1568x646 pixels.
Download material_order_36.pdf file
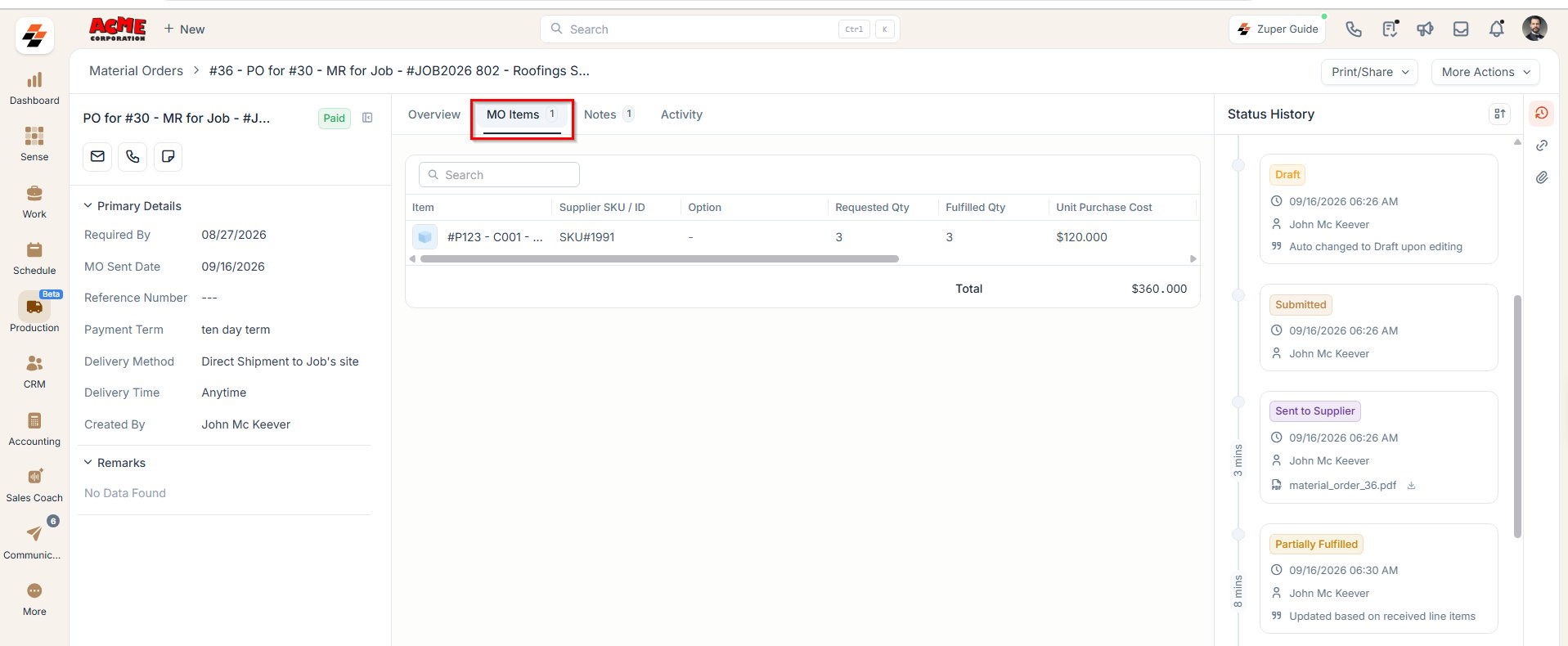point(1411,486)
